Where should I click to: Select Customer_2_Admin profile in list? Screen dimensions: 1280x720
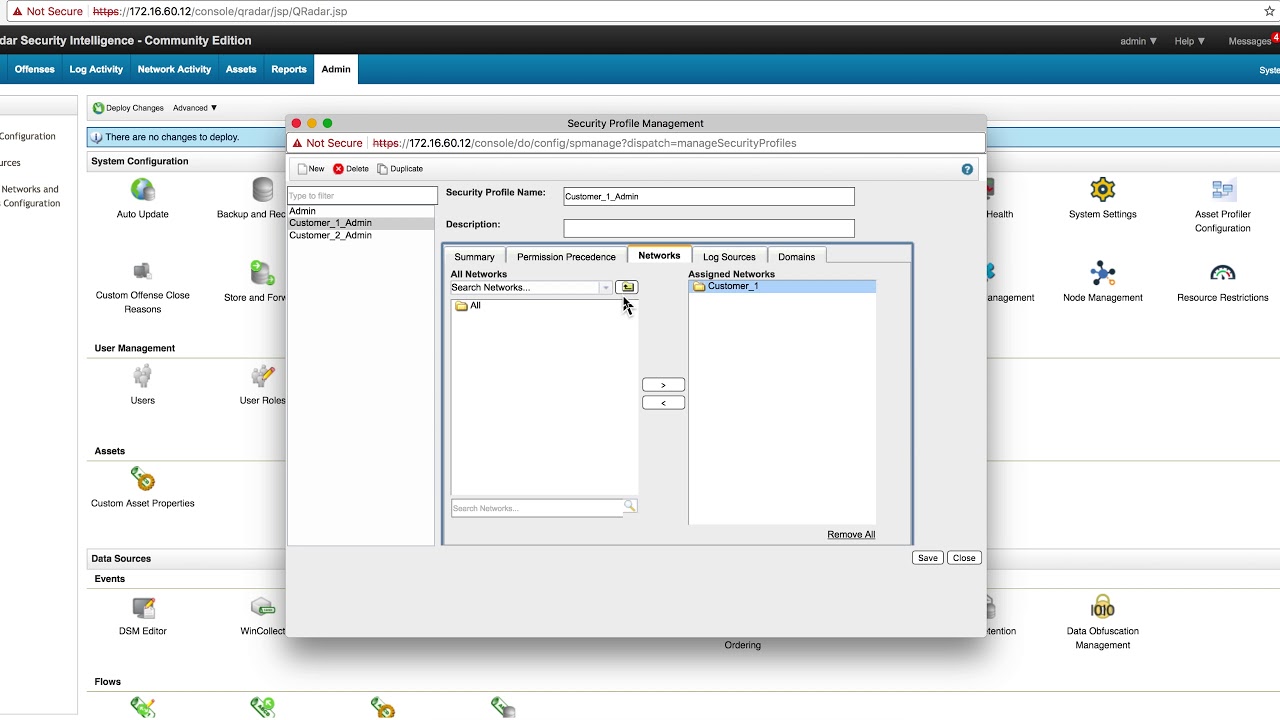pyautogui.click(x=361, y=235)
